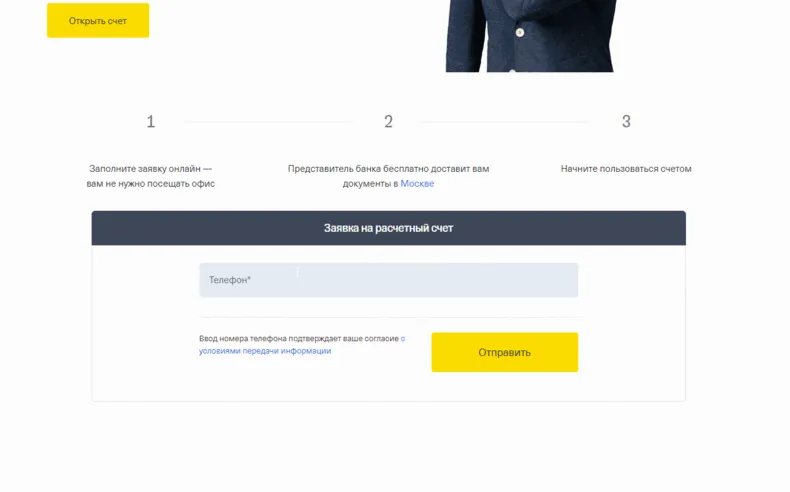790x492 pixels.
Task: Submit the form with "Отправить" button
Action: pyautogui.click(x=504, y=352)
